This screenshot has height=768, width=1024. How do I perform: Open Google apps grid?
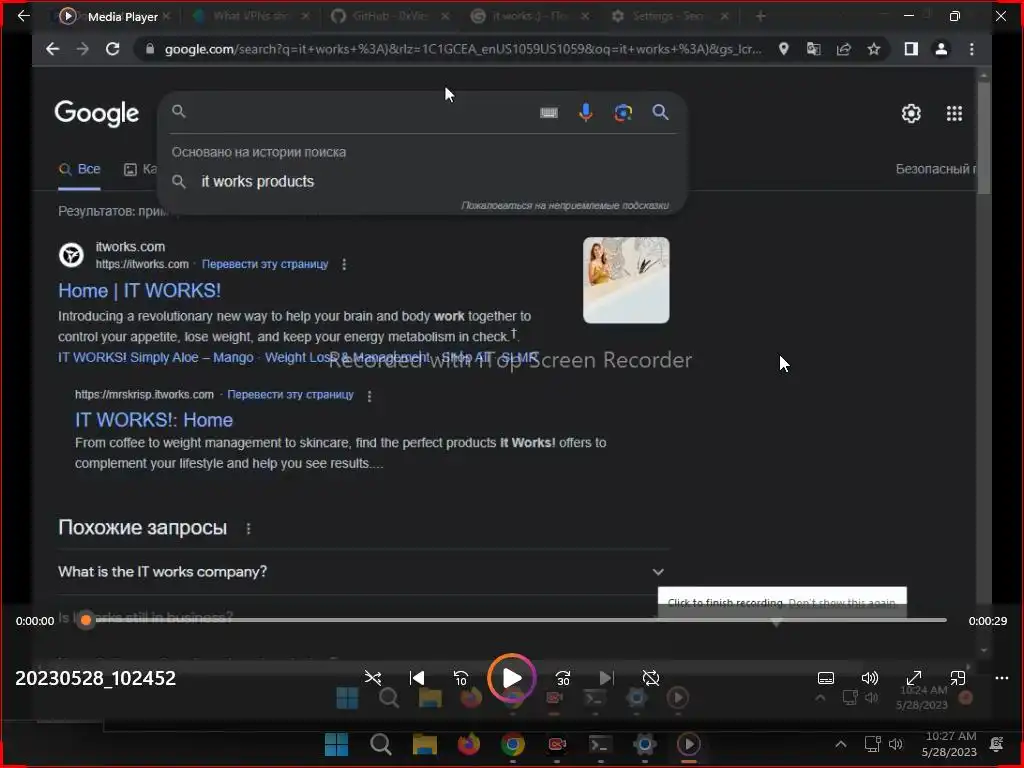tap(954, 114)
